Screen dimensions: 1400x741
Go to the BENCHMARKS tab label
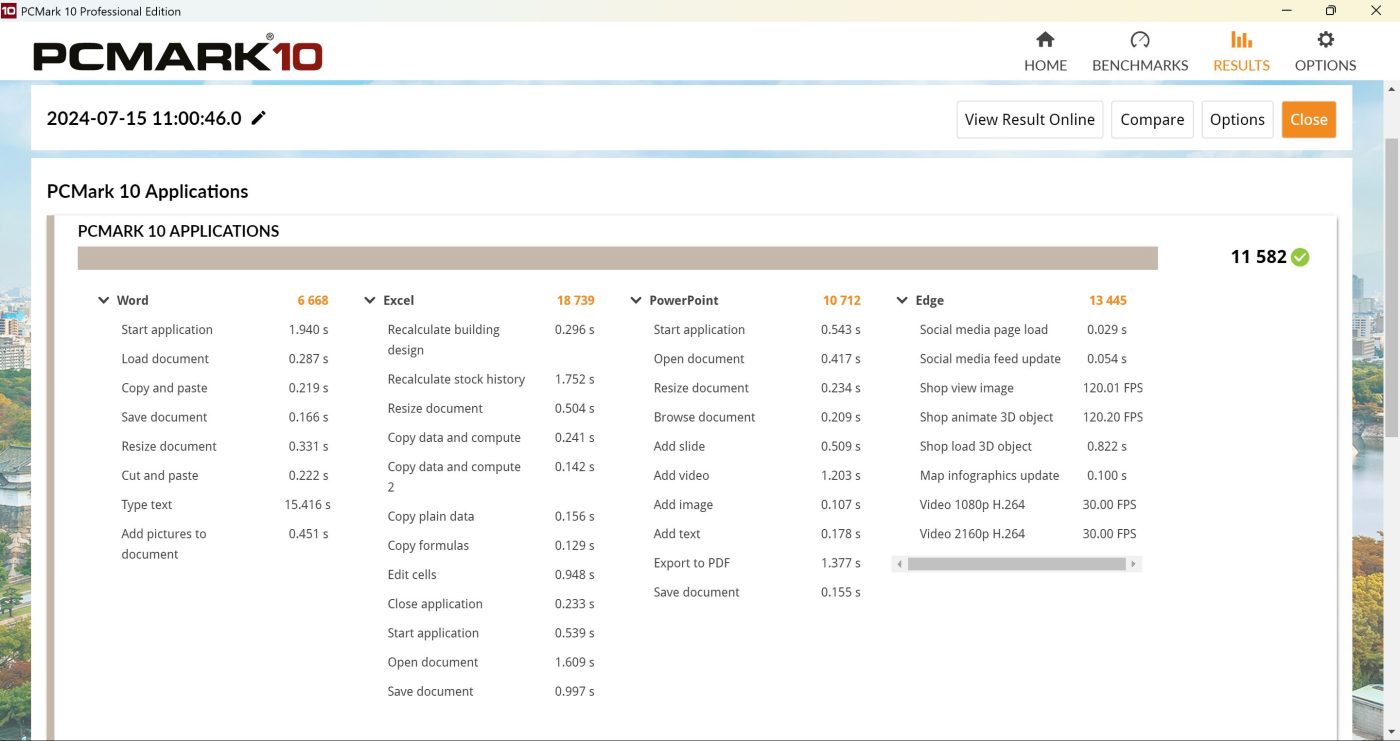click(1140, 65)
